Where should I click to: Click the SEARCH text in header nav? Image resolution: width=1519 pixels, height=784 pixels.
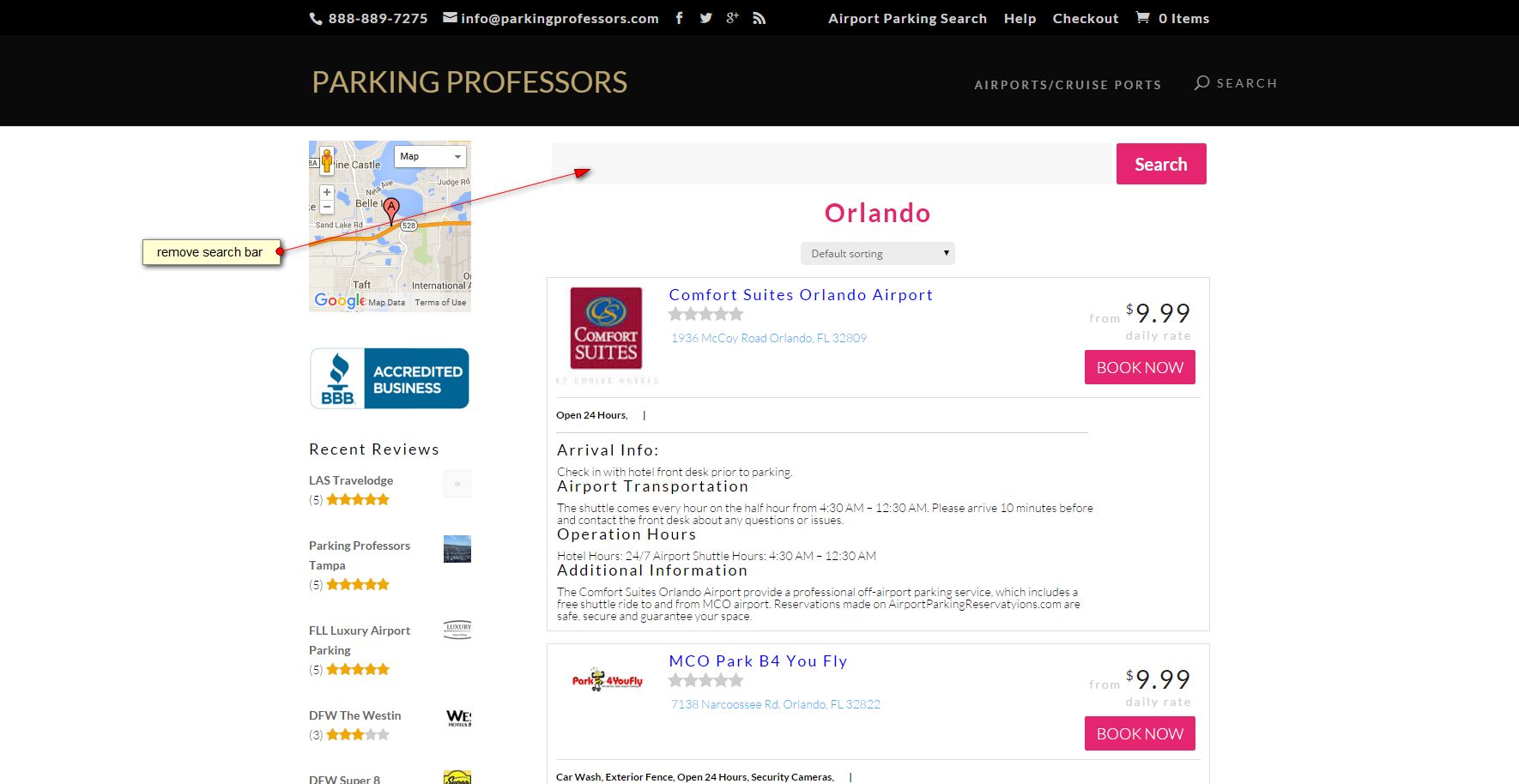click(x=1247, y=83)
